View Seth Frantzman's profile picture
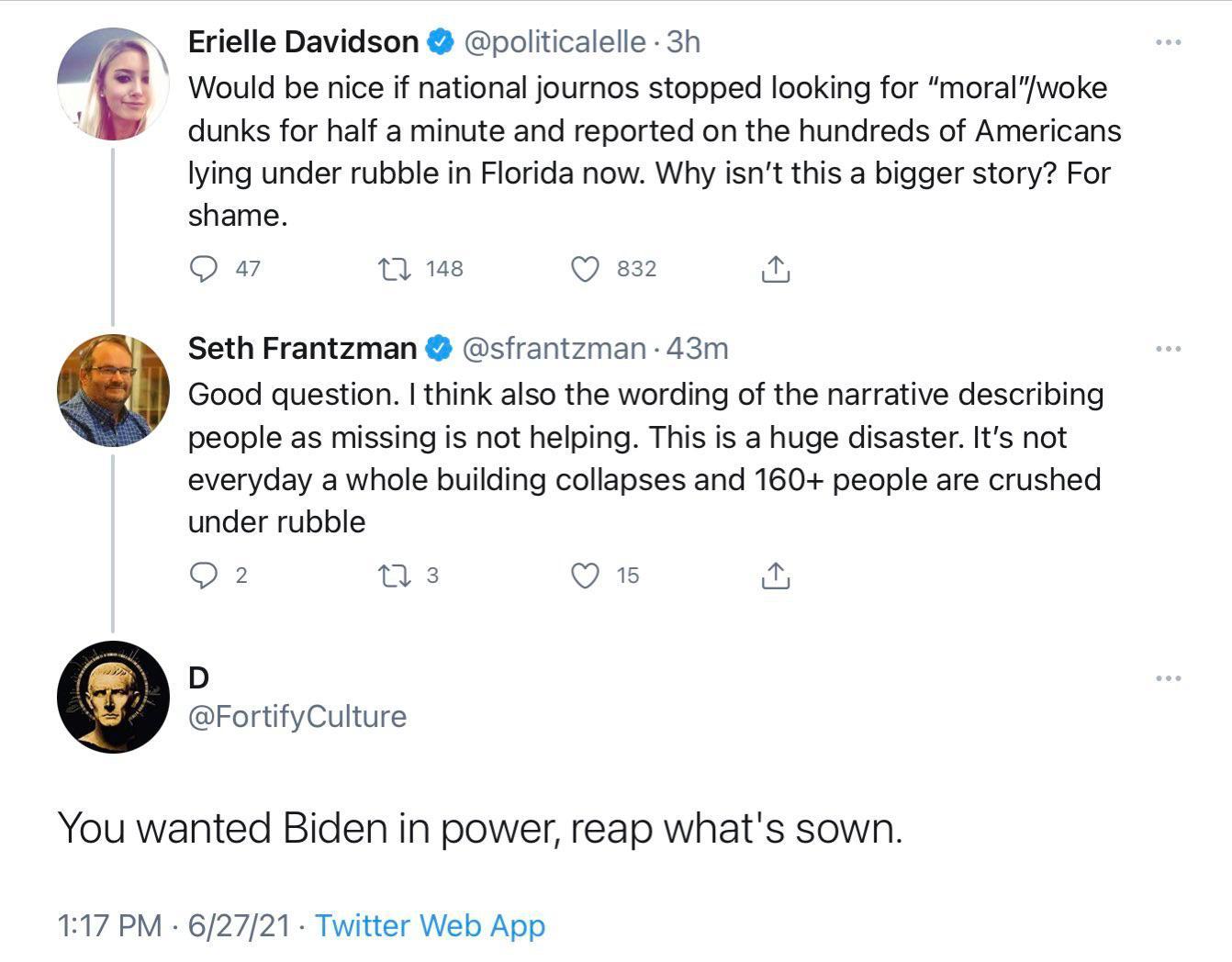The image size is (1232, 962). coord(113,390)
